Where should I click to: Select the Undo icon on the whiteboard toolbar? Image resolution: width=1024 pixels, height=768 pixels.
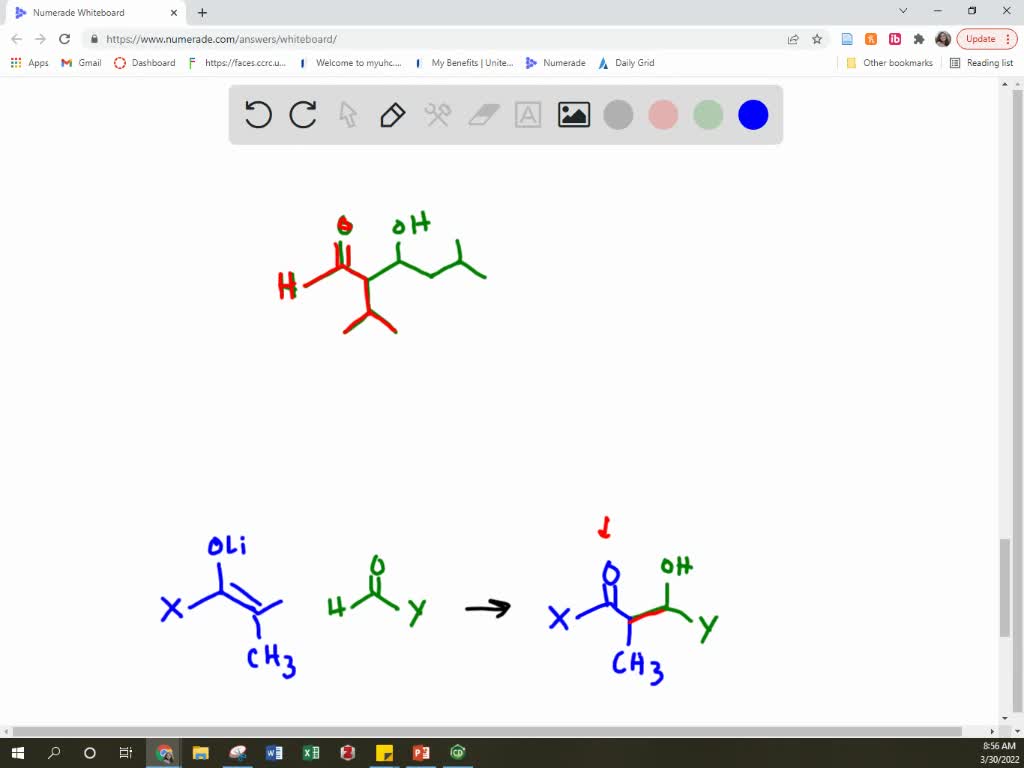coord(258,115)
